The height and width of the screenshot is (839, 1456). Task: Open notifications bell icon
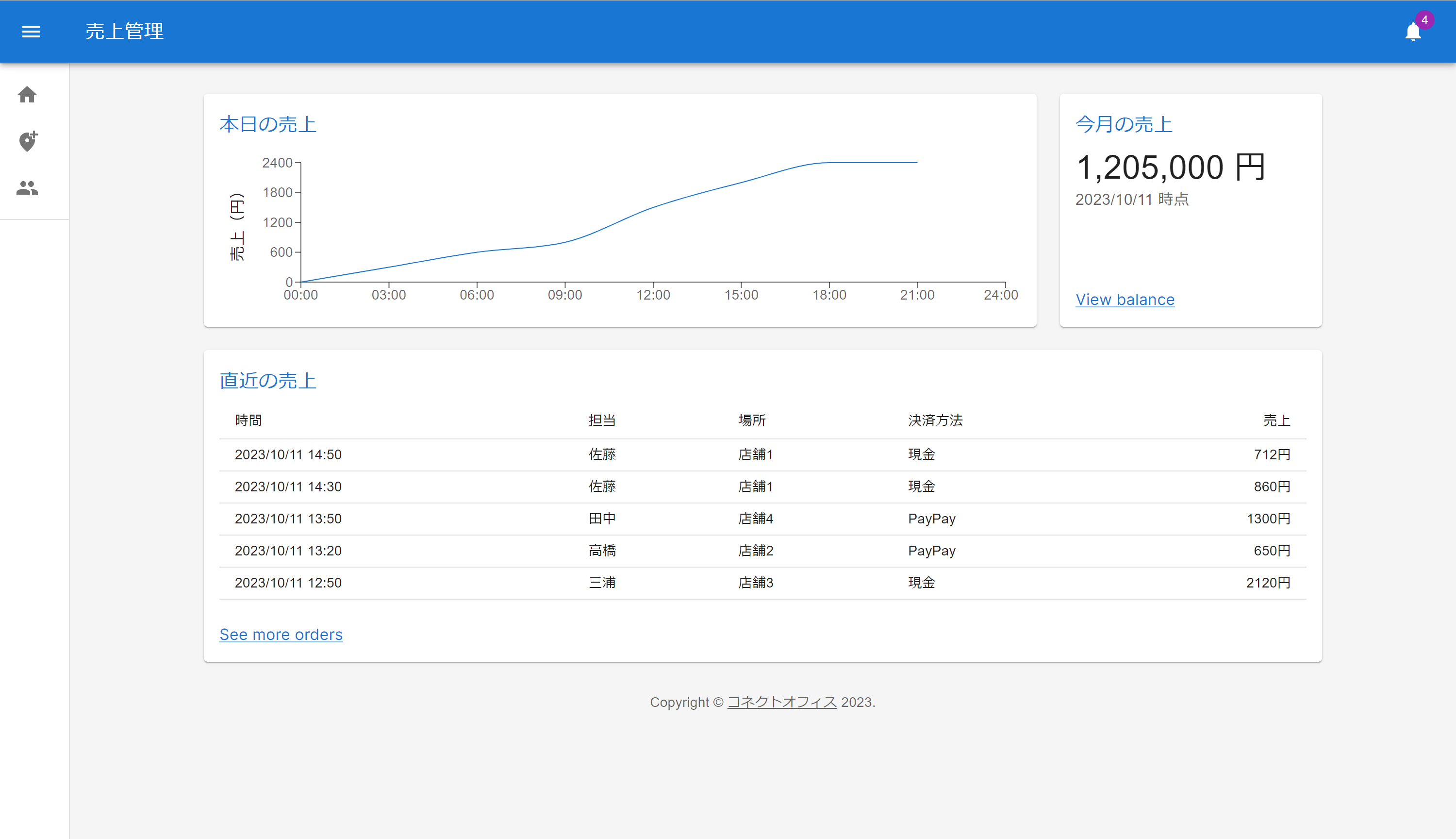[x=1413, y=32]
